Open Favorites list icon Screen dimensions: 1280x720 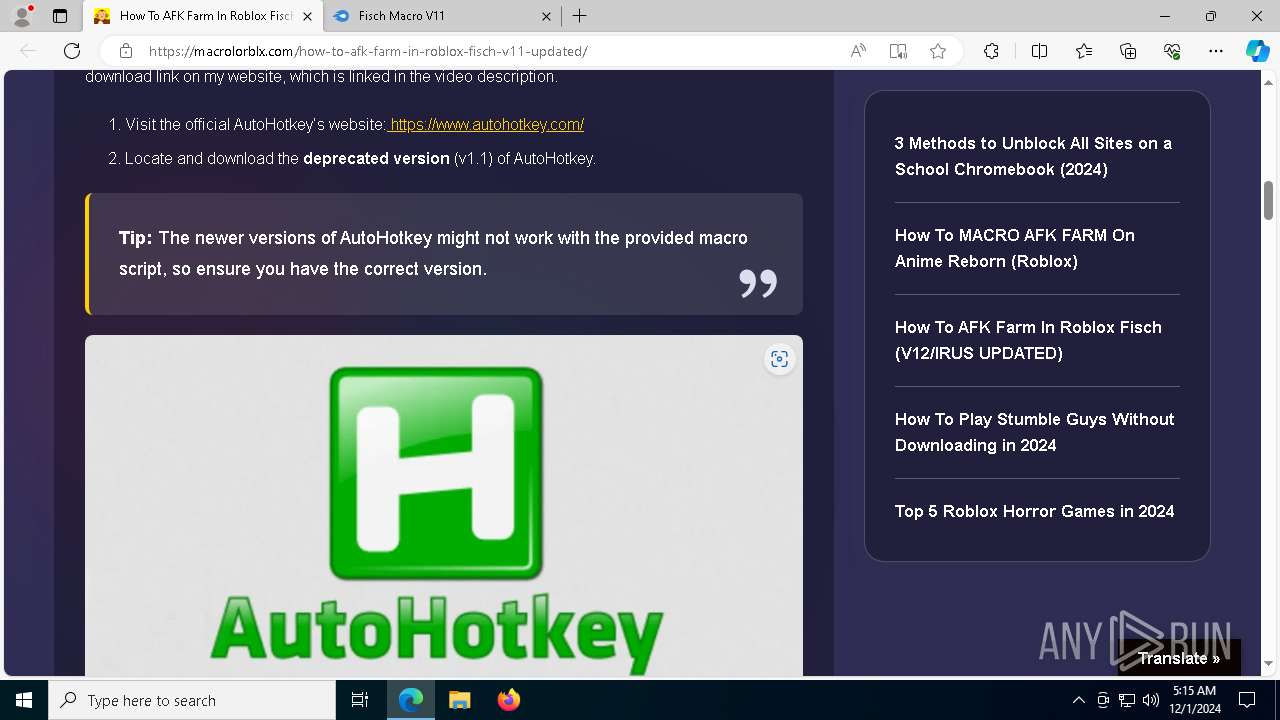pyautogui.click(x=1084, y=51)
